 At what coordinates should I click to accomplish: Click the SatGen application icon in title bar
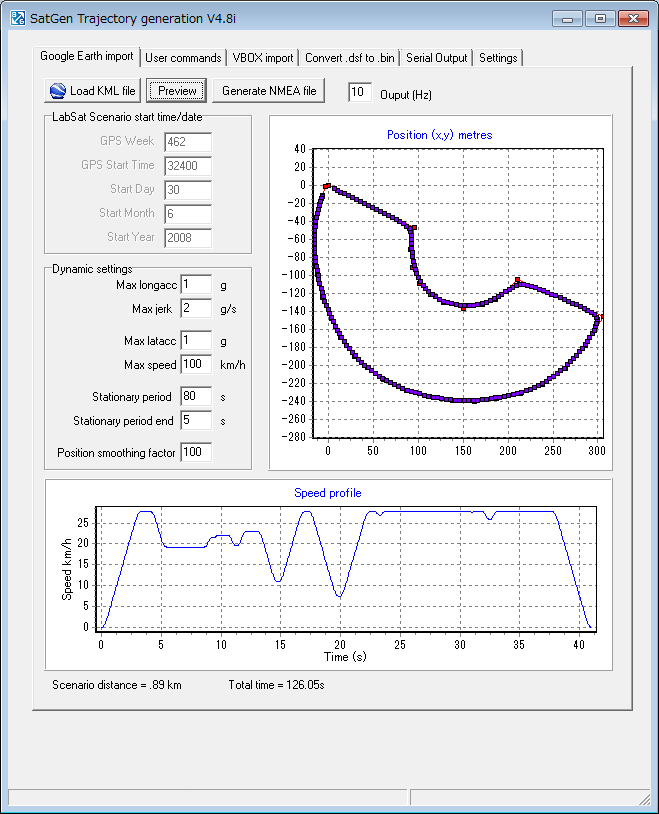point(18,18)
